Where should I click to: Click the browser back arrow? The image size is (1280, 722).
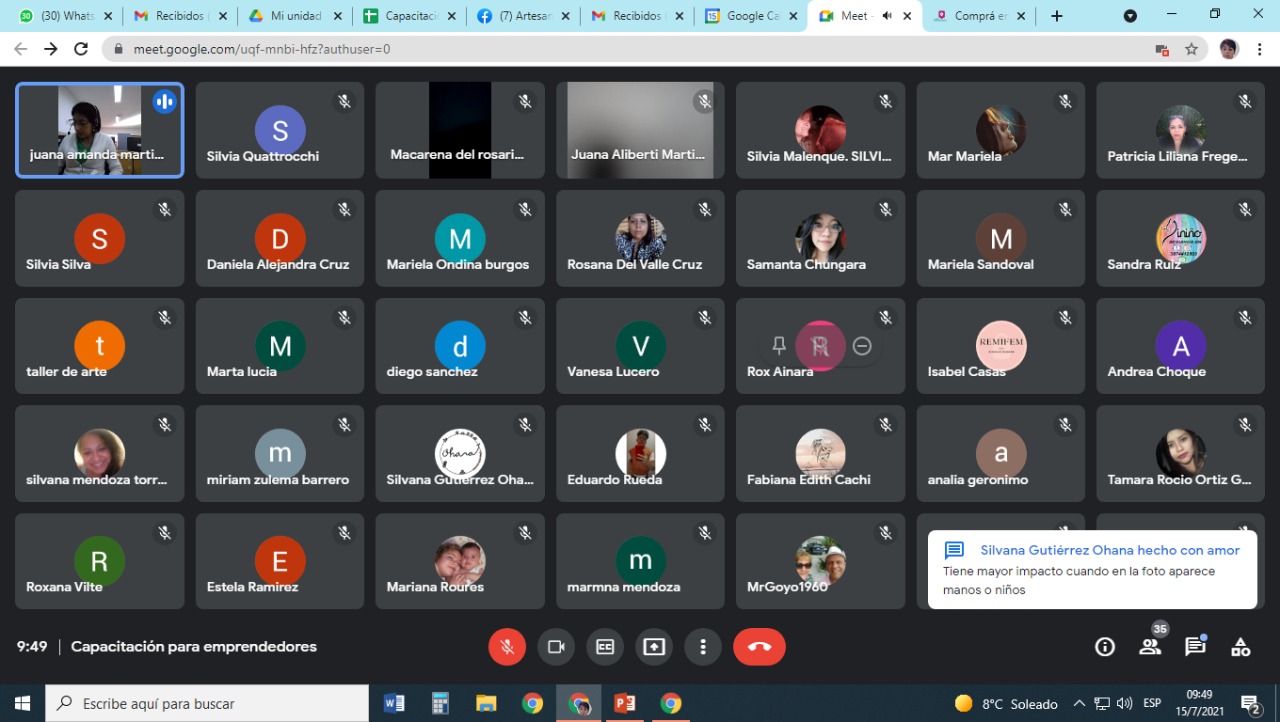[x=21, y=49]
